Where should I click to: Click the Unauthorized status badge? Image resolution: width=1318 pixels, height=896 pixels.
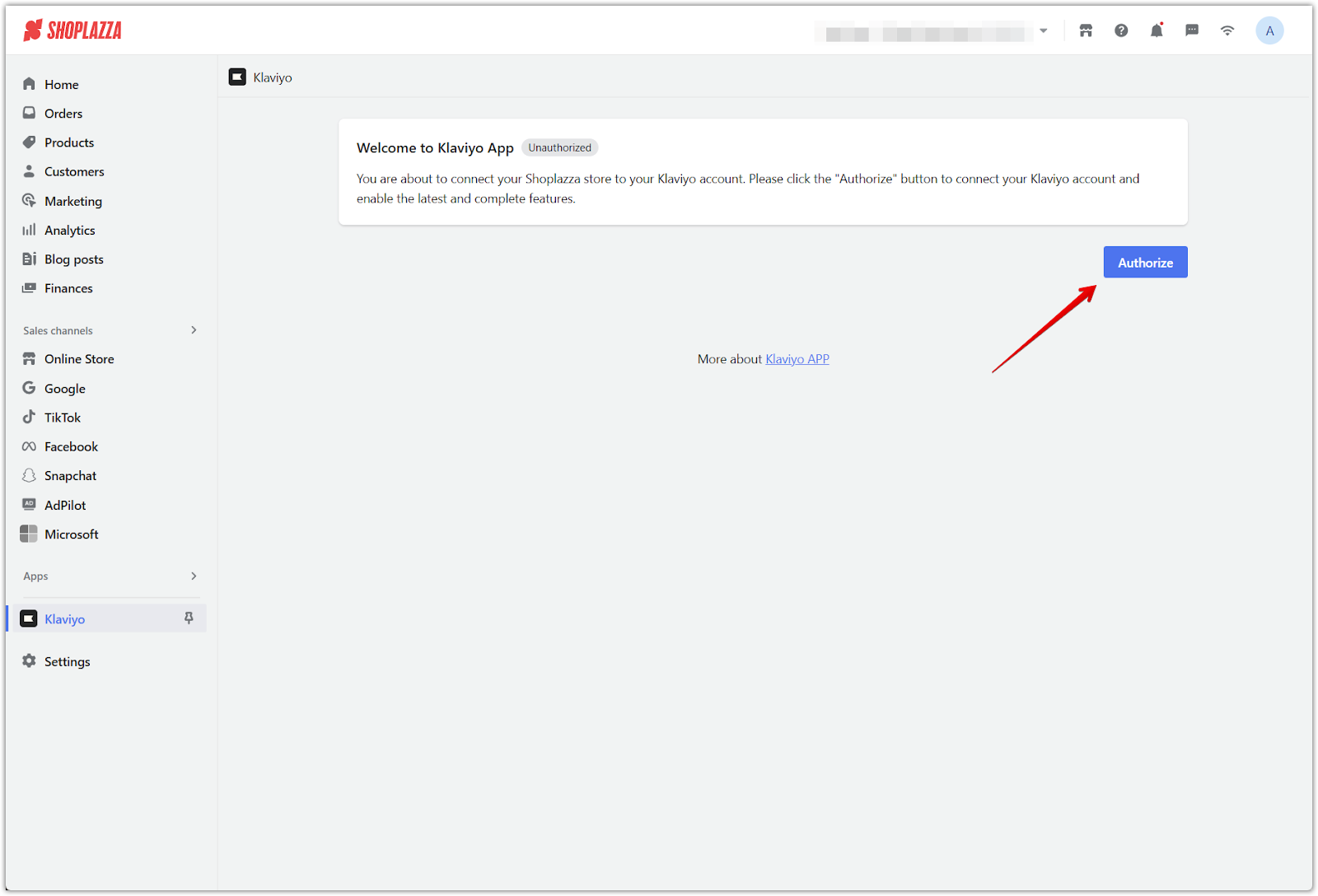(x=559, y=147)
